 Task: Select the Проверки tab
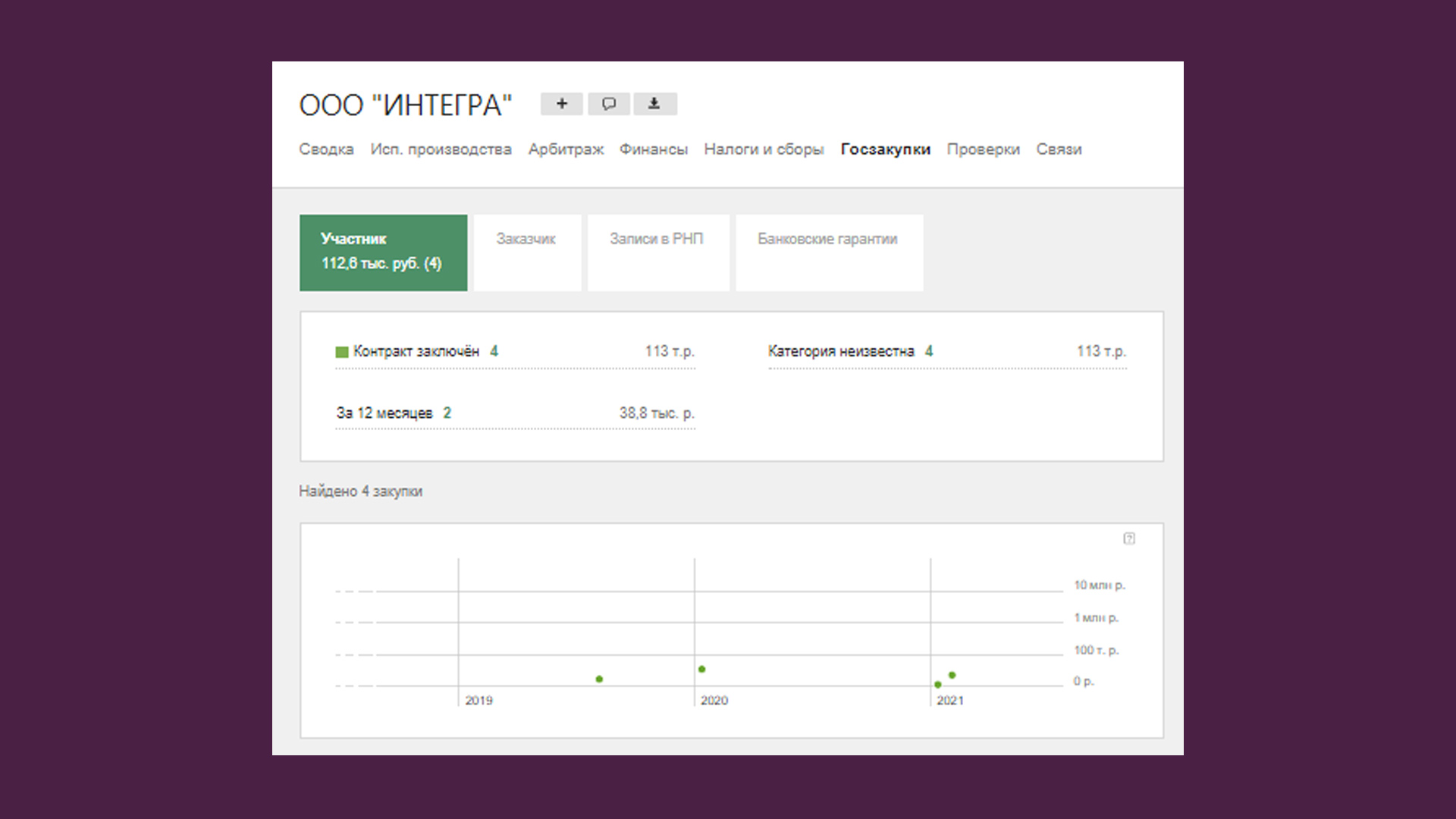tap(983, 149)
